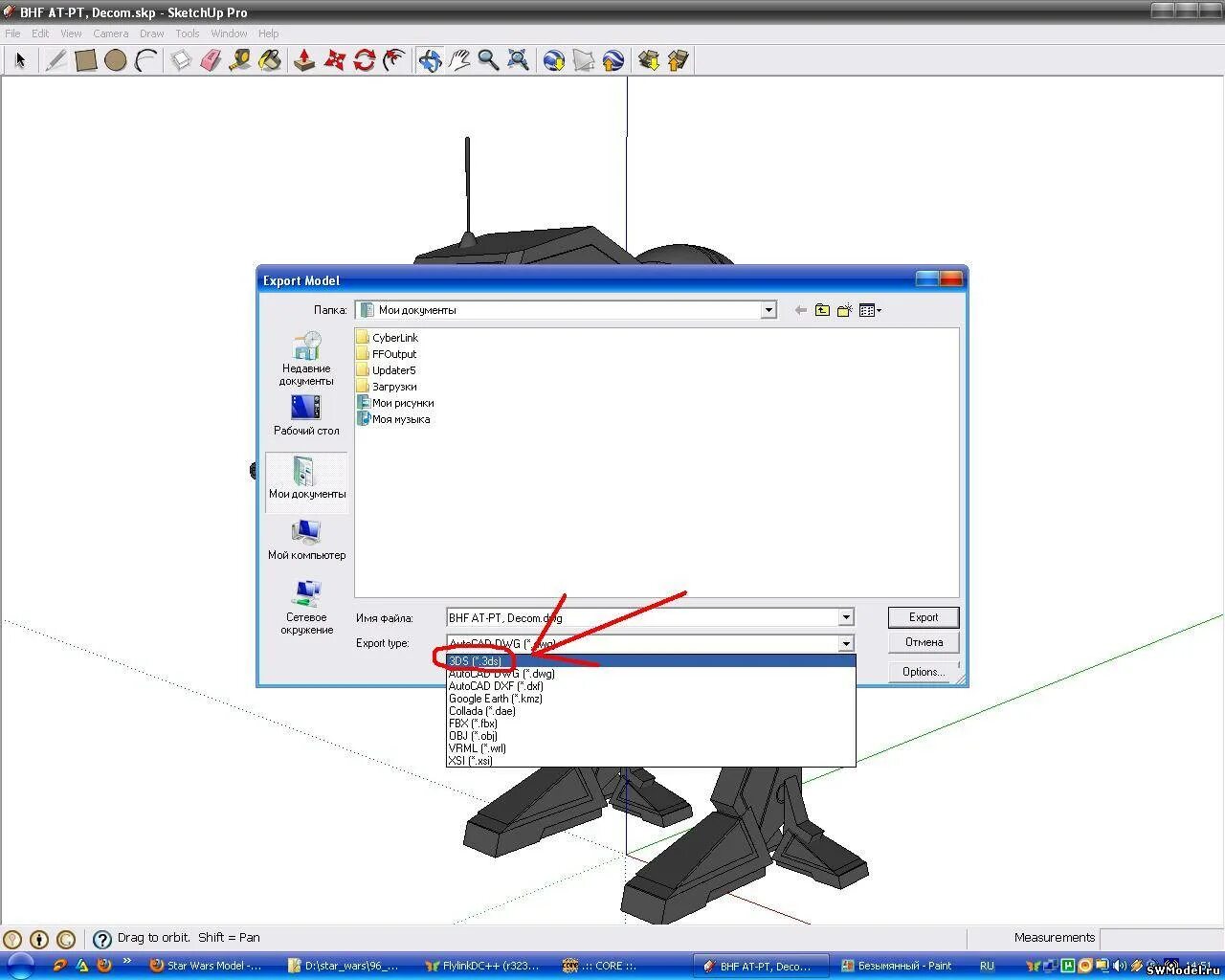The image size is (1225, 980).
Task: Click Get Current View Google Earth icon
Action: point(554,60)
